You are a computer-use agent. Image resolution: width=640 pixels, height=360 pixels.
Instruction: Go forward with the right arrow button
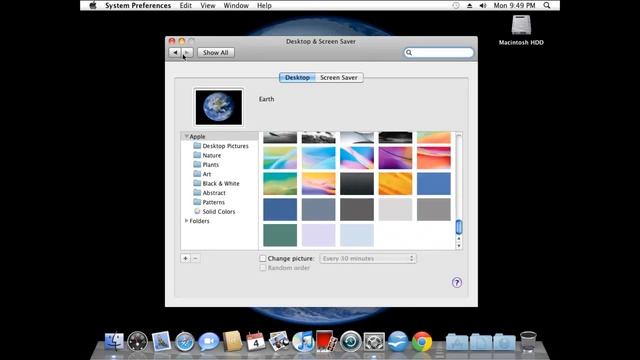[187, 53]
